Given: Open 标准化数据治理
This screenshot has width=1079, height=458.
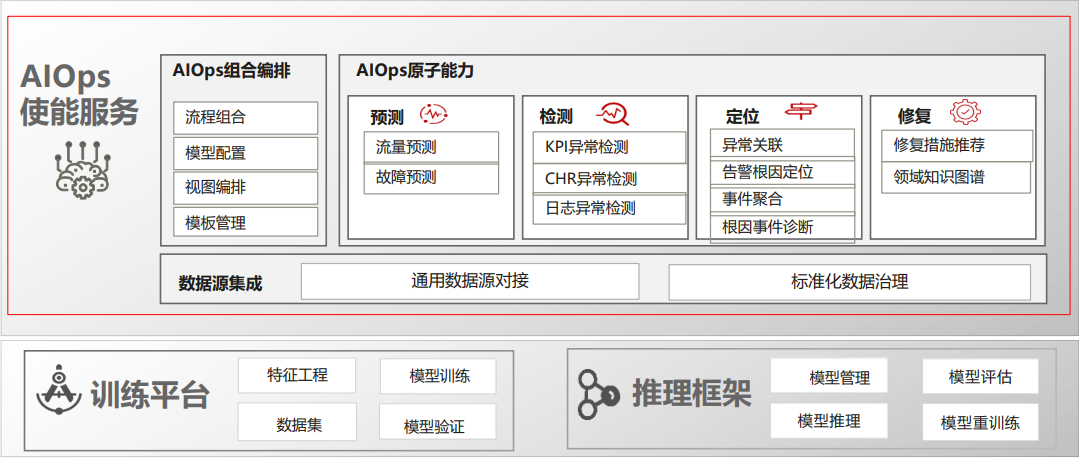Looking at the screenshot, I should click(849, 282).
